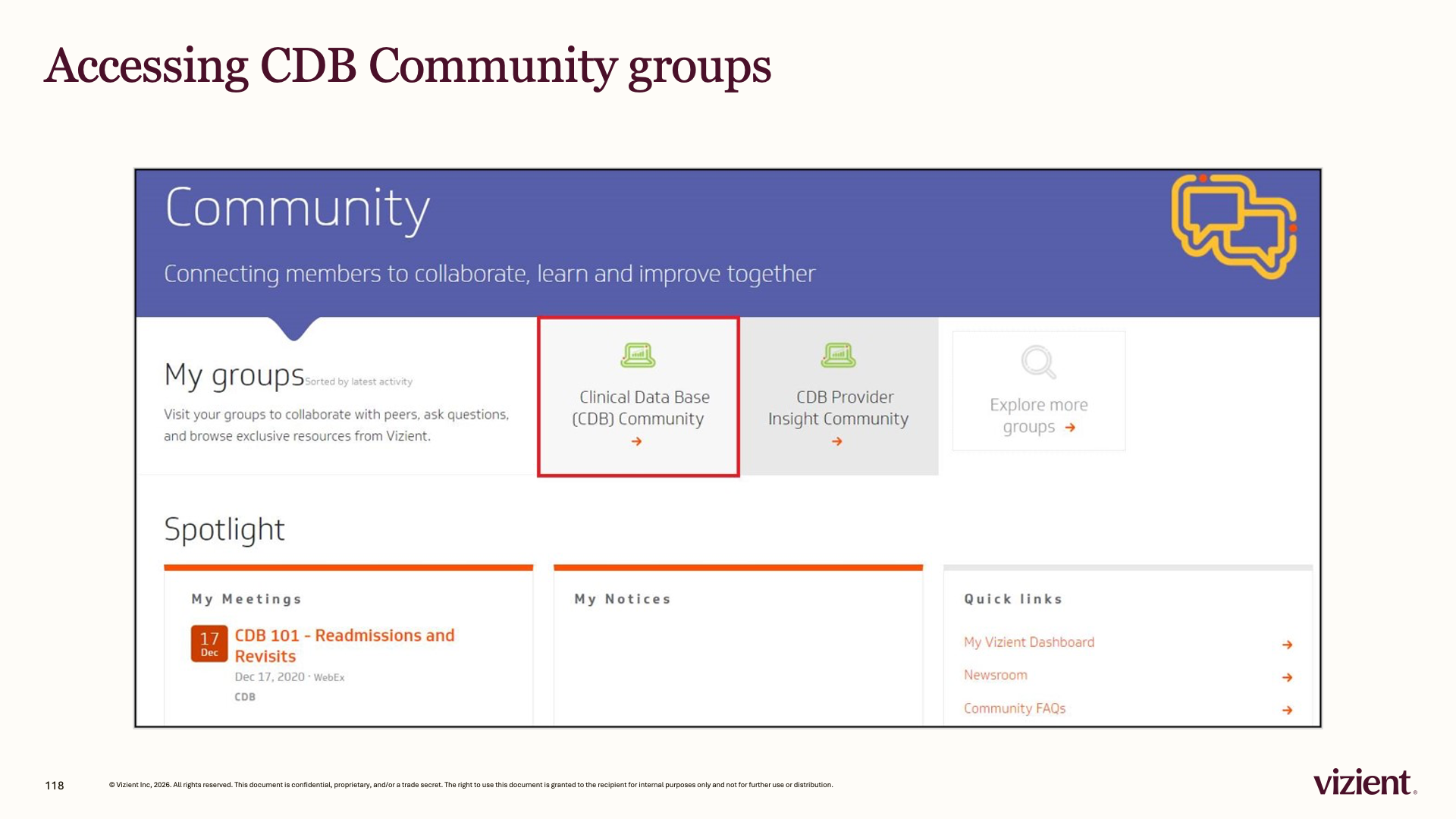Viewport: 1456px width, 819px height.
Task: Click Explore more groups card
Action: pyautogui.click(x=1039, y=391)
